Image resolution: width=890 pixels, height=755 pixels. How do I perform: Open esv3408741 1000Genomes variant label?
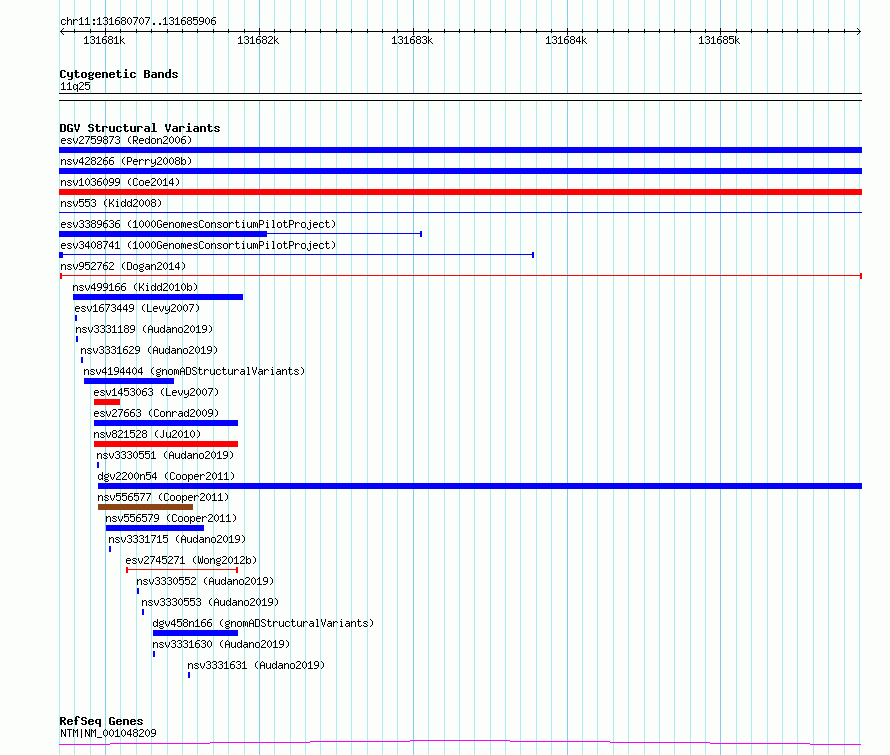(198, 245)
